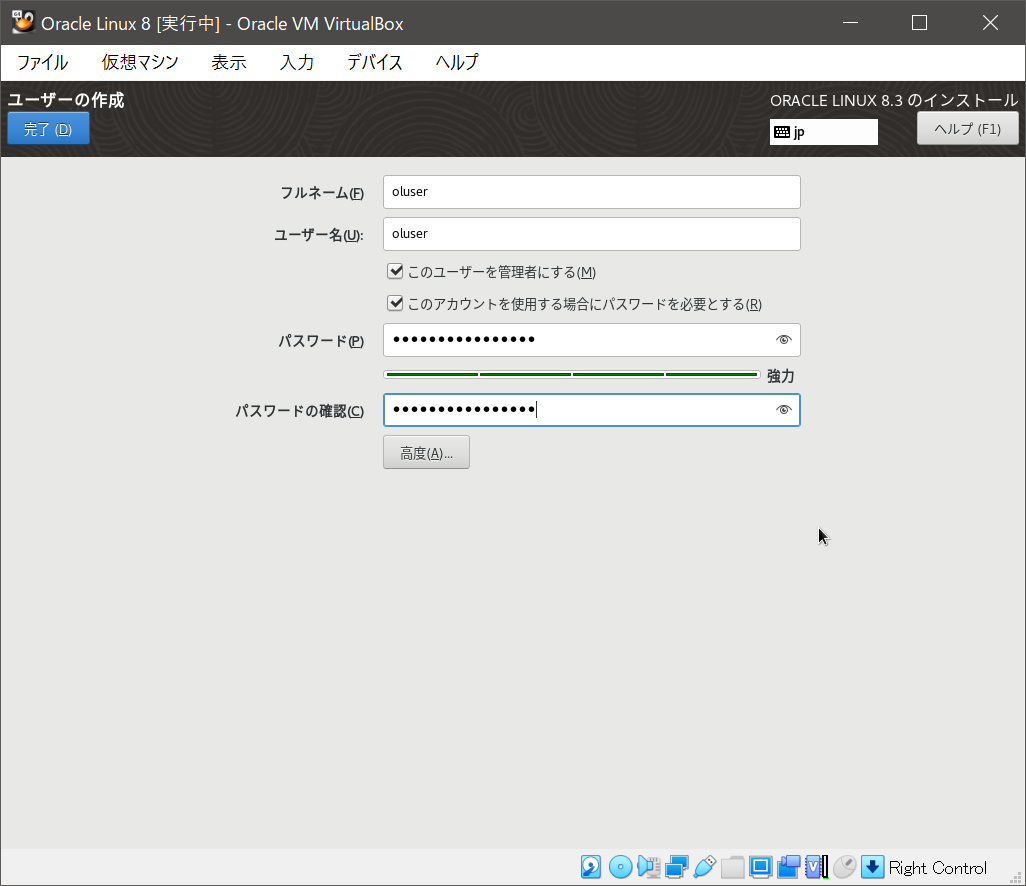
Task: Toggle require password for account checkbox
Action: (x=395, y=303)
